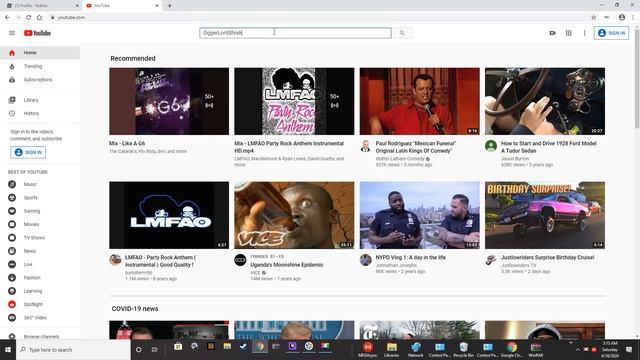Viewport: 640px width, 360px height.
Task: Open the Mix - Like A G6 thumbnail
Action: click(169, 101)
